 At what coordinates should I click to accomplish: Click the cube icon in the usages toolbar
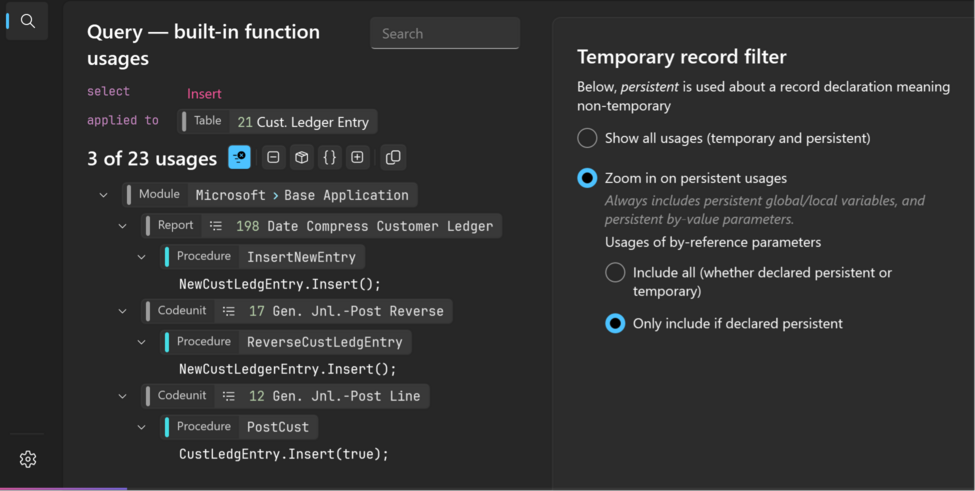tap(302, 157)
